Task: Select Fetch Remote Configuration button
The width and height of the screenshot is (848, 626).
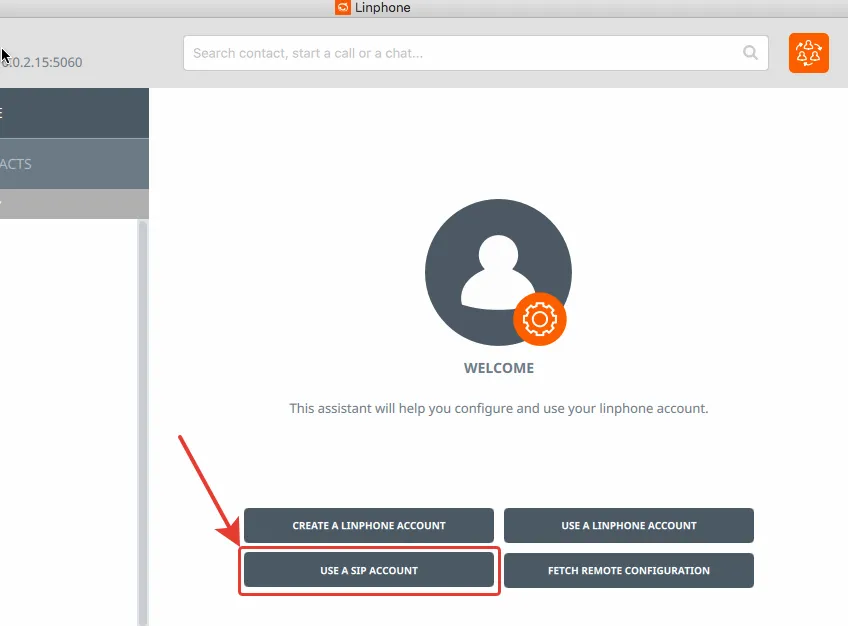Action: [x=628, y=570]
